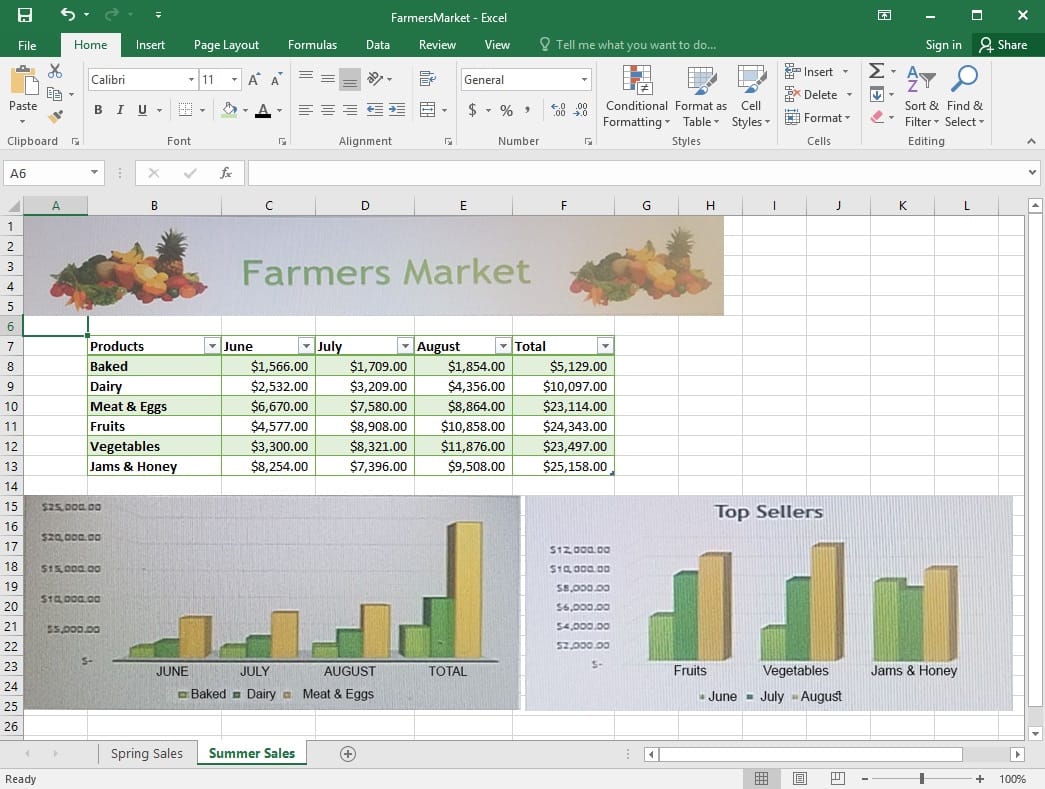Apply Percent Style number format
Viewport: 1045px width, 789px height.
[x=506, y=110]
